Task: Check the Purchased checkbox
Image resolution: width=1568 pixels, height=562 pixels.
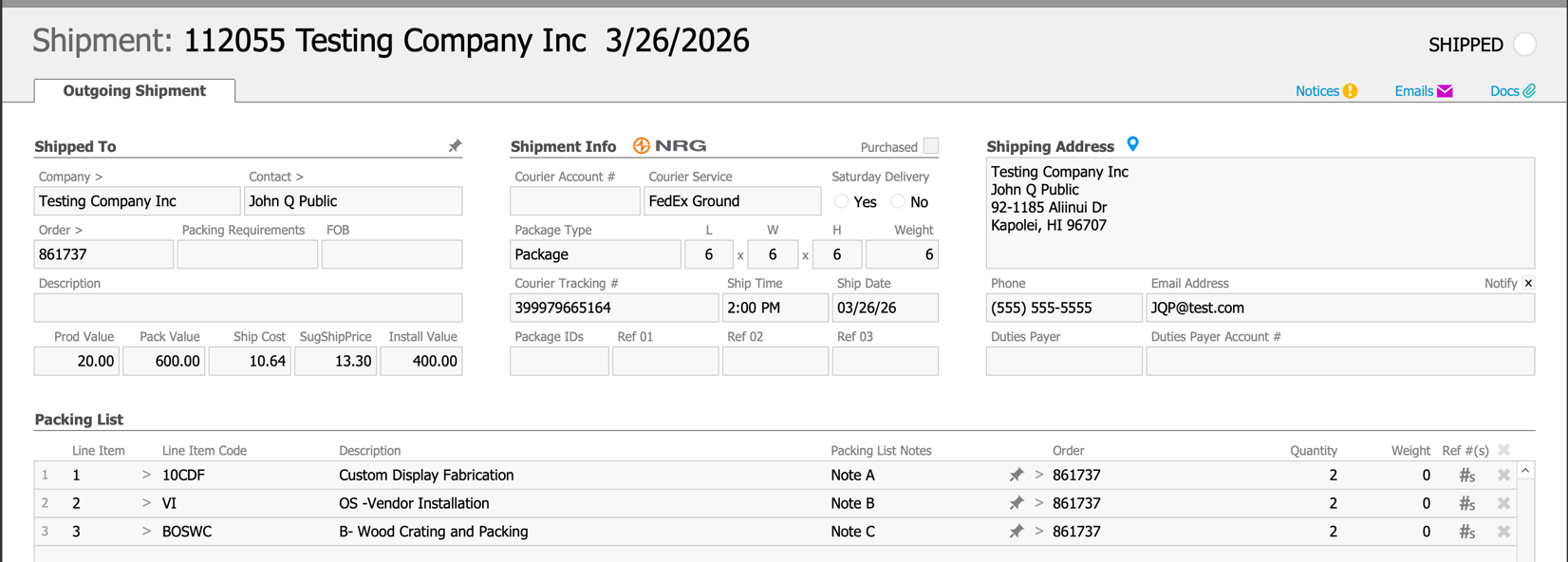Action: (x=931, y=146)
